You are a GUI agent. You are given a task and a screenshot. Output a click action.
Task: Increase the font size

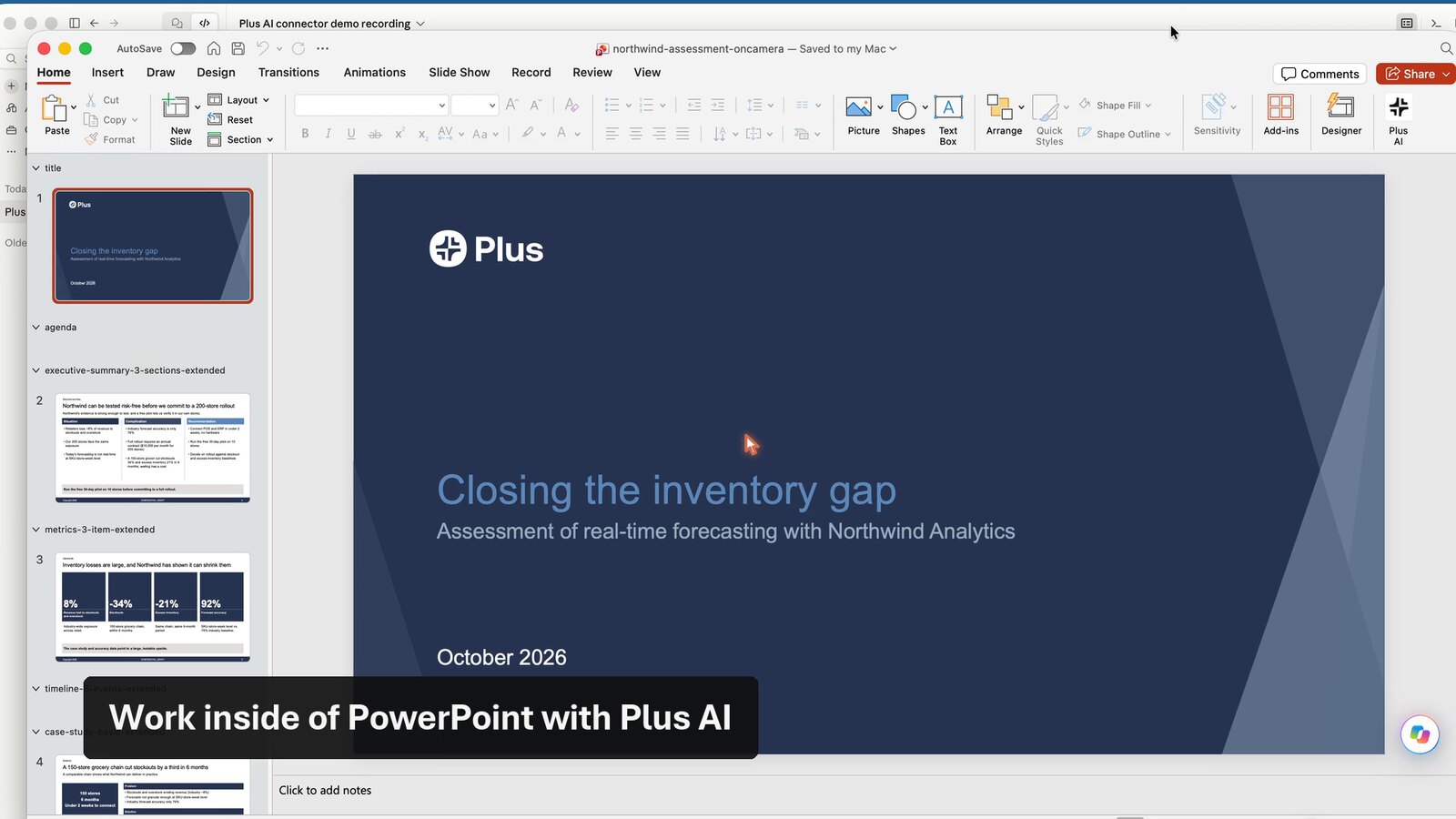click(x=512, y=105)
